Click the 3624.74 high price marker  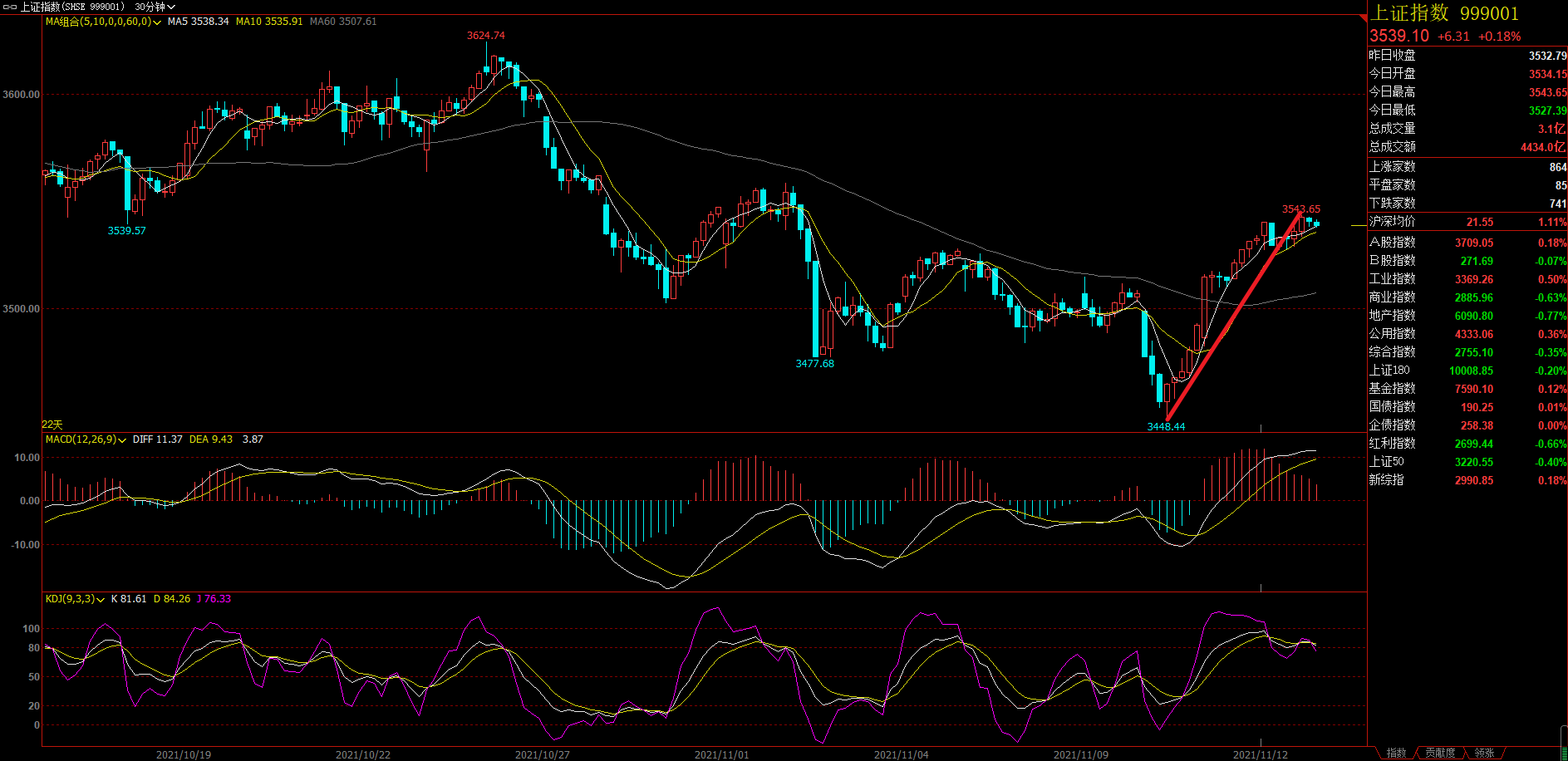[x=485, y=36]
